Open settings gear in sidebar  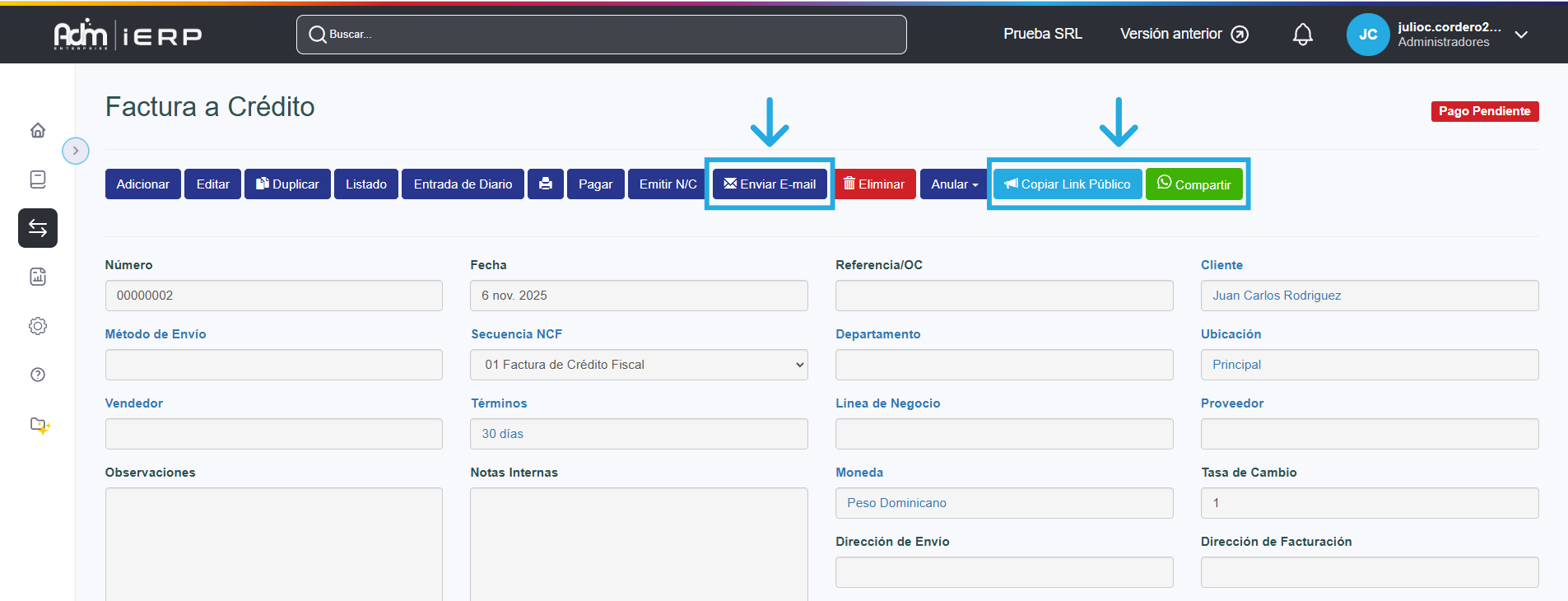click(x=38, y=326)
